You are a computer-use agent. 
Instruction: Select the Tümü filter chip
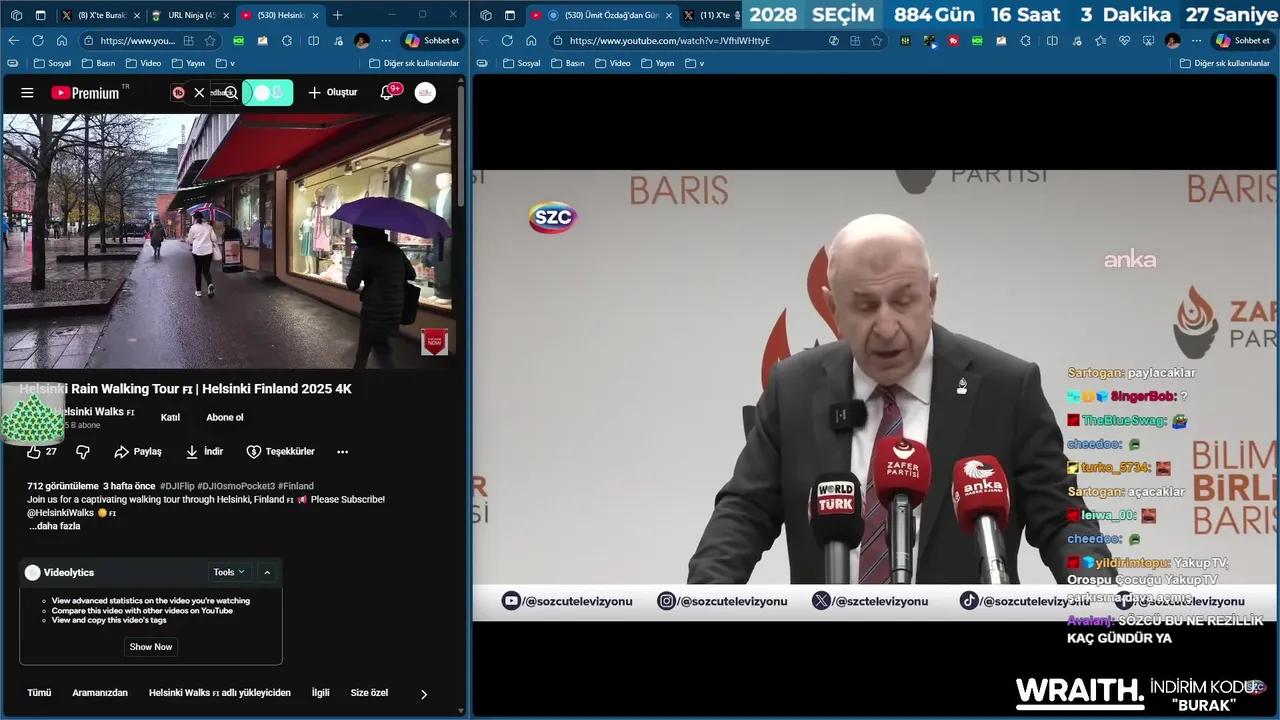pyautogui.click(x=39, y=692)
